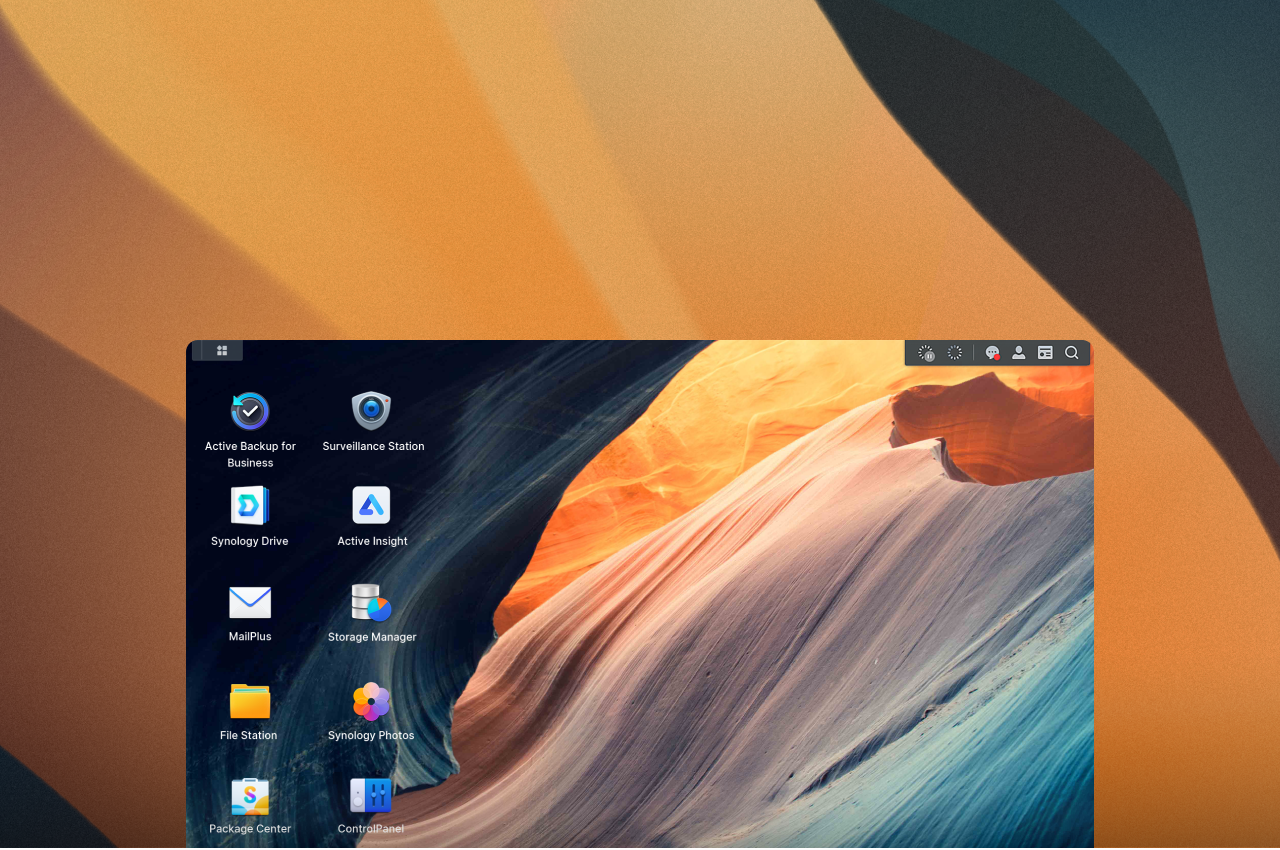Click the background task spinner icon
The image size is (1280, 850).
955,352
